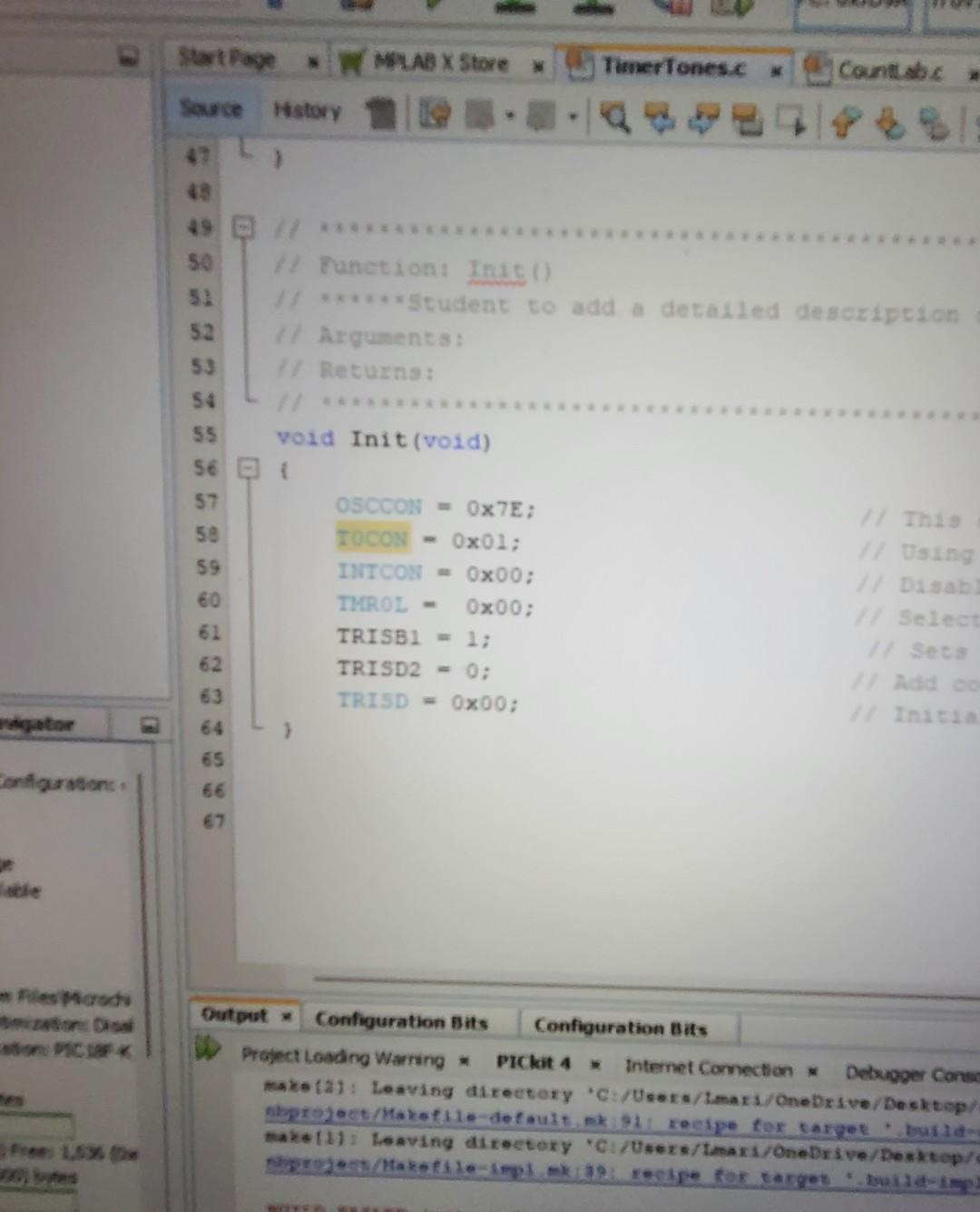Close the PICkit 4 output tab
Viewport: 980px width, 1212px height.
click(595, 1064)
